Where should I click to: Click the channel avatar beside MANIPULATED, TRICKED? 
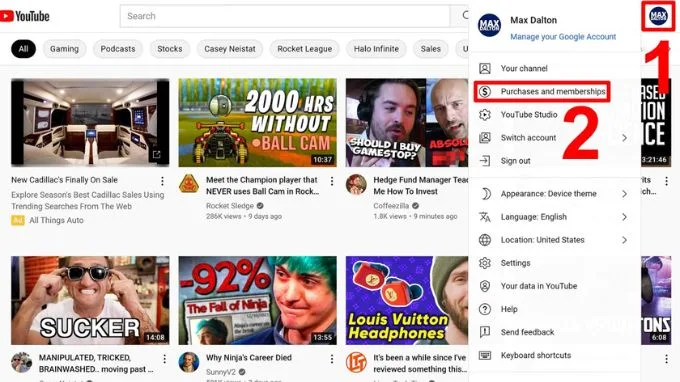(x=21, y=362)
